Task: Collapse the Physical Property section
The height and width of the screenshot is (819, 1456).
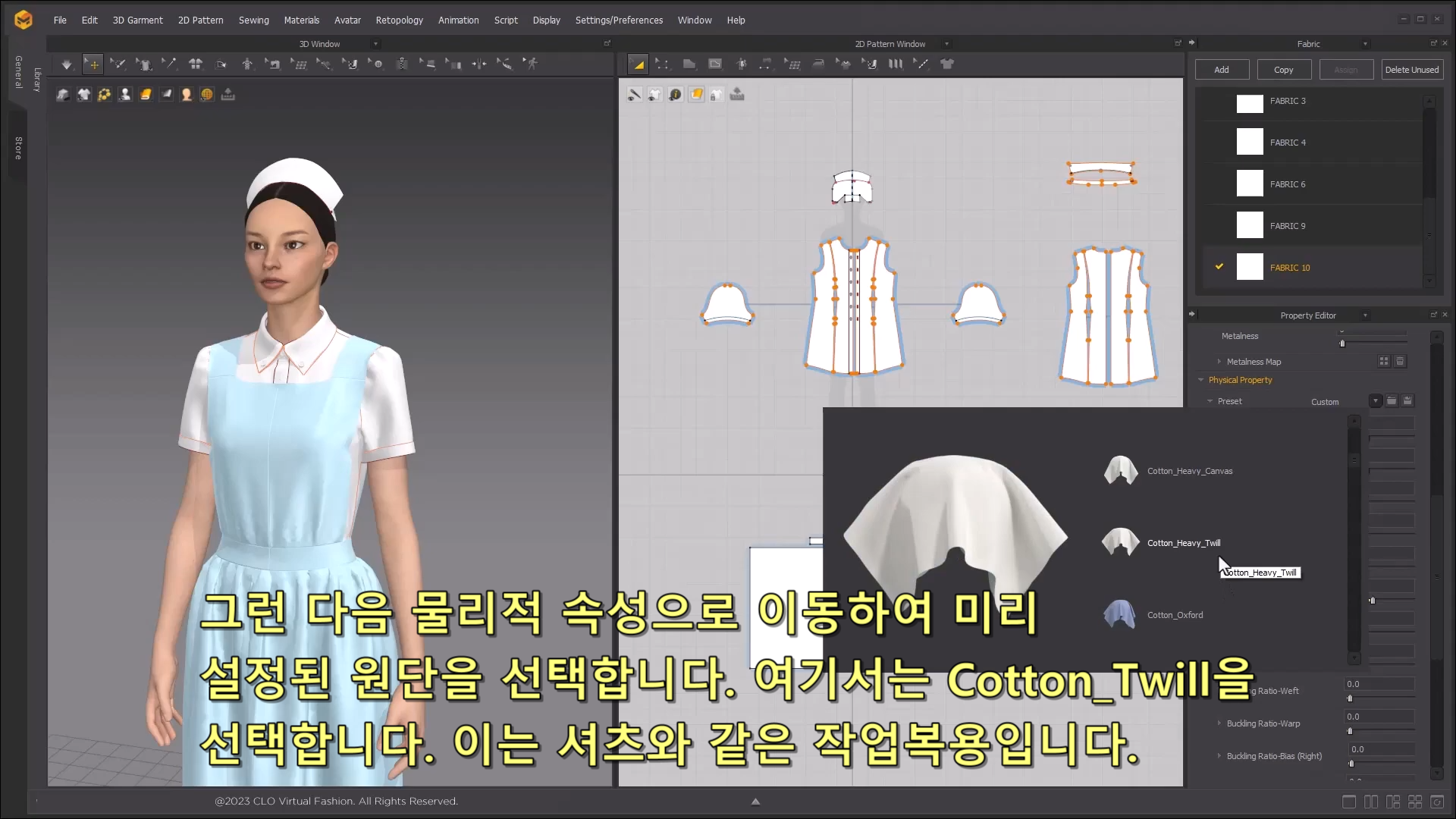Action: tap(1201, 380)
